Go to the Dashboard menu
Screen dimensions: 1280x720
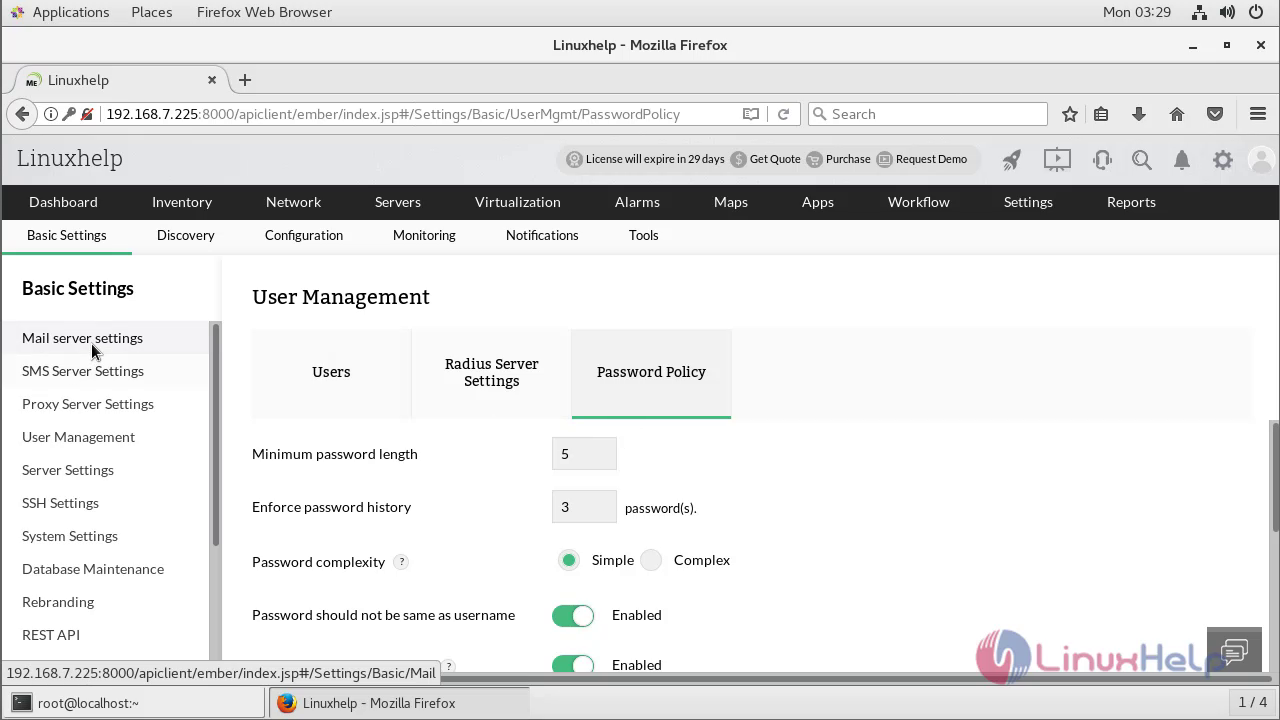(x=63, y=202)
